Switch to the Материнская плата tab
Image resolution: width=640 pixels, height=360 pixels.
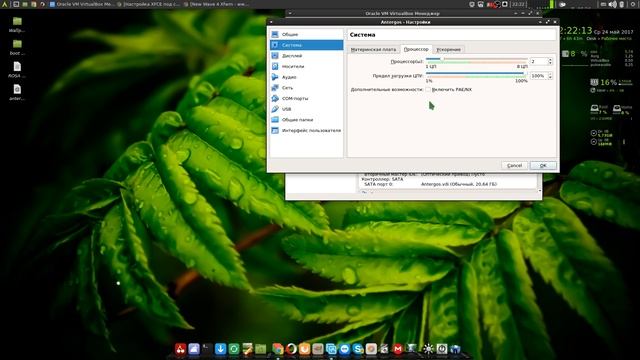[x=373, y=49]
